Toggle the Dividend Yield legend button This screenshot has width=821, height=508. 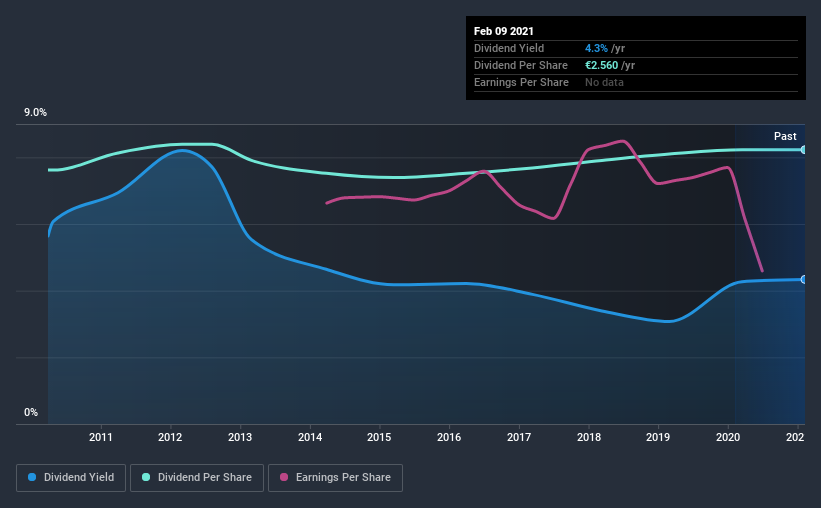point(71,478)
